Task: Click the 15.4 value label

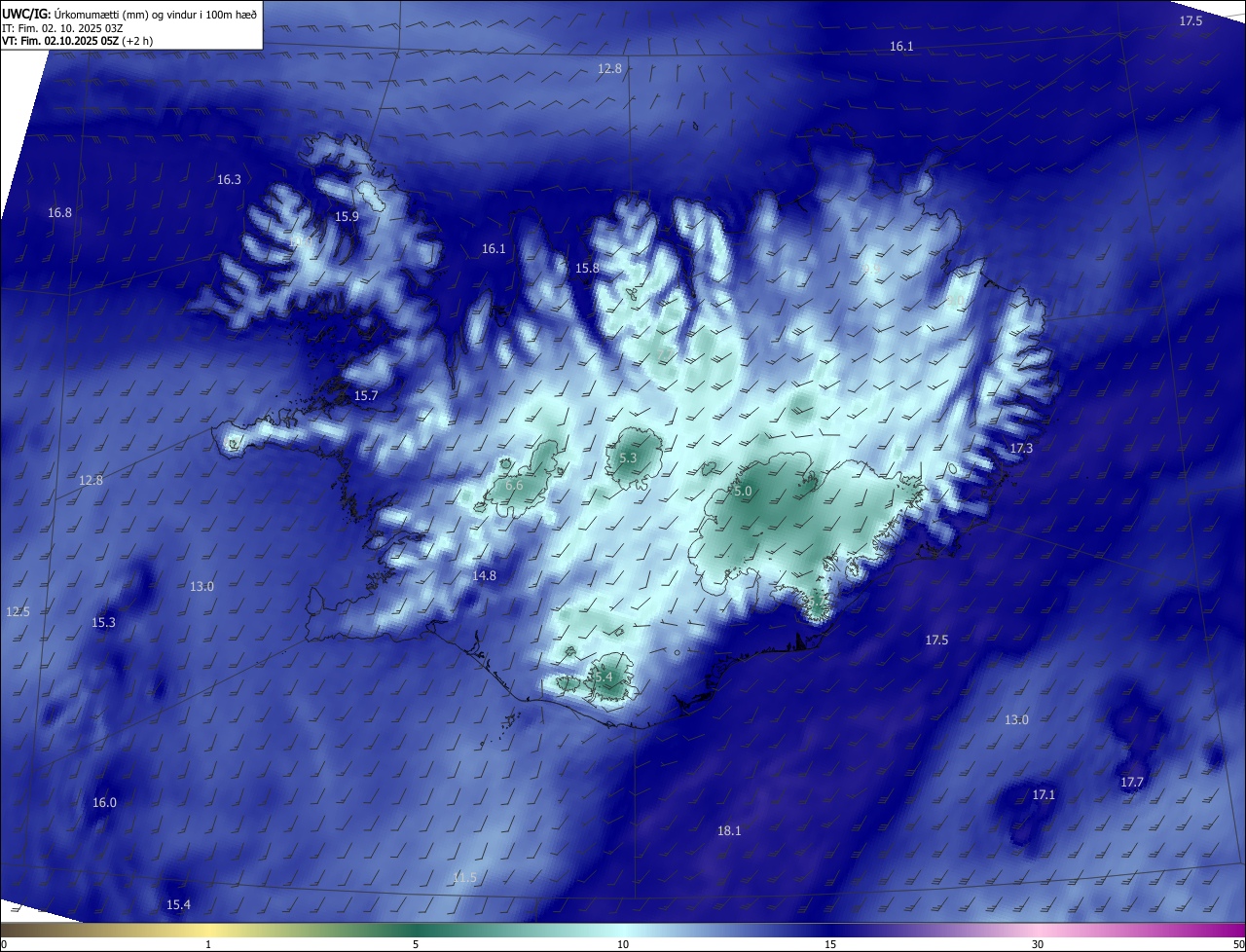Action: pos(178,904)
